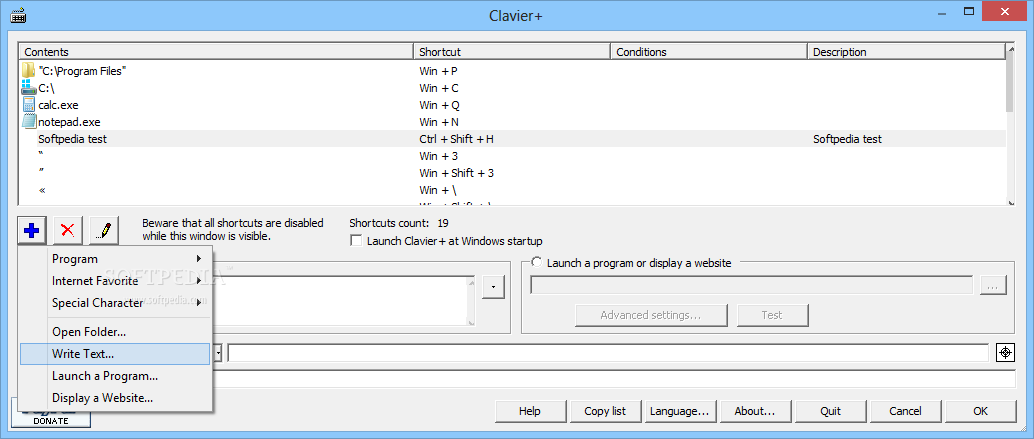Screen dimensions: 1034x439
Task: Enable Launch Clavier+ at Windows startup
Action: (356, 241)
